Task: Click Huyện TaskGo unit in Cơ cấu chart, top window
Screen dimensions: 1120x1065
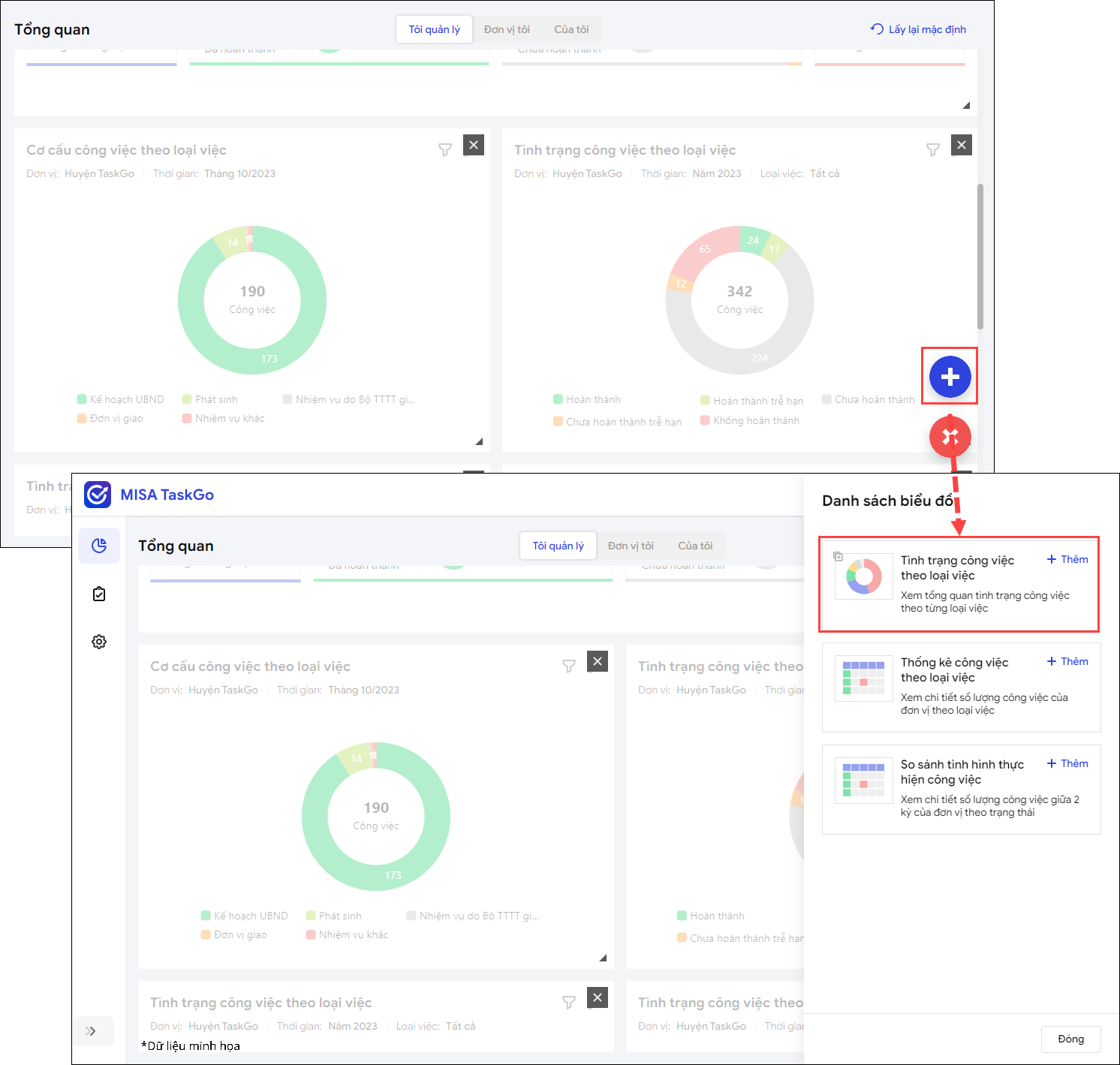Action: point(99,173)
